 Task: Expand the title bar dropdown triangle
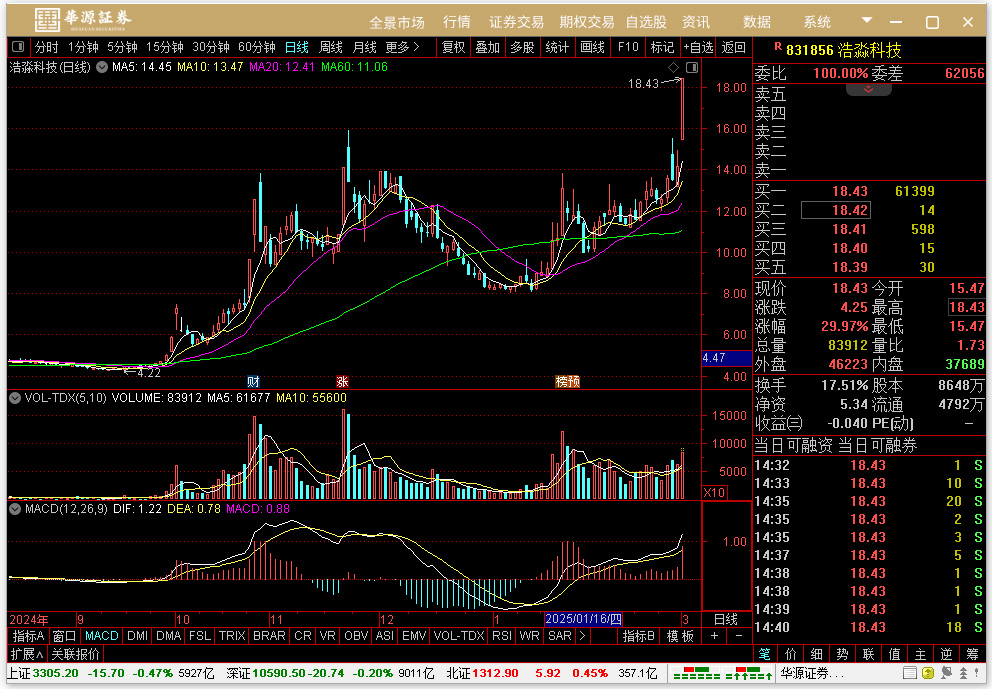coord(867,20)
